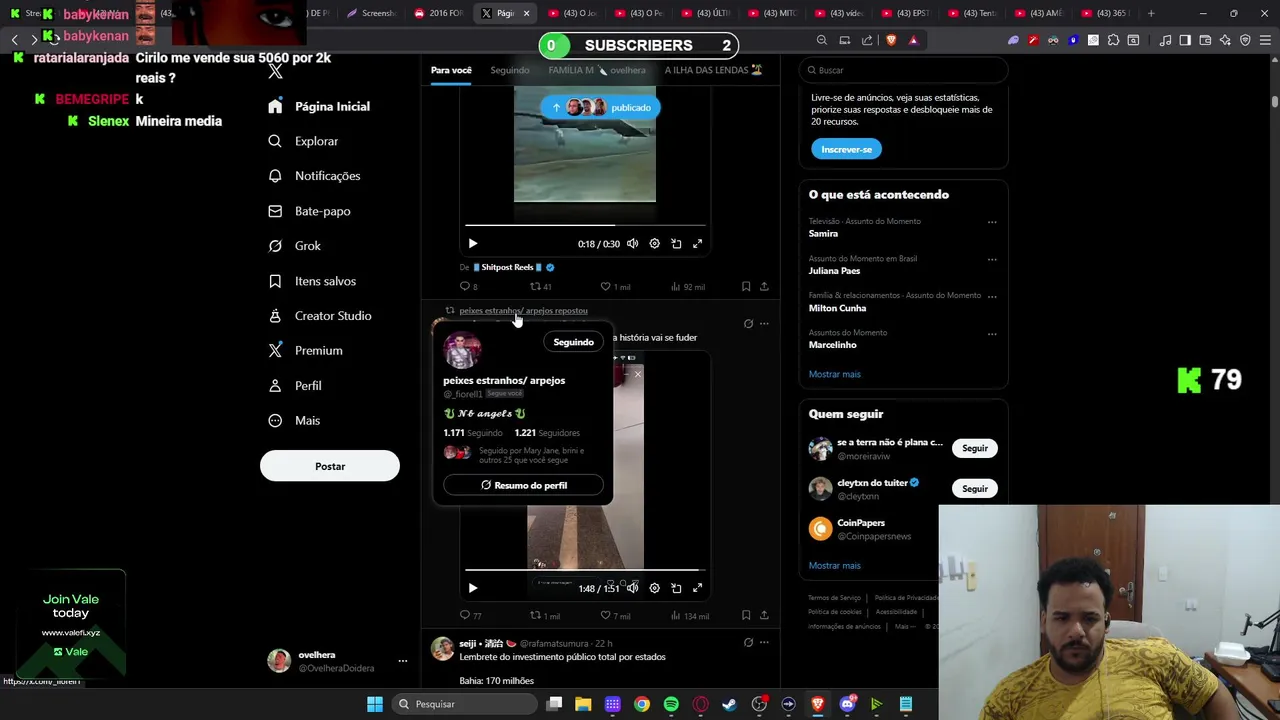Open the browser extensions puzzle icon

(1113, 40)
